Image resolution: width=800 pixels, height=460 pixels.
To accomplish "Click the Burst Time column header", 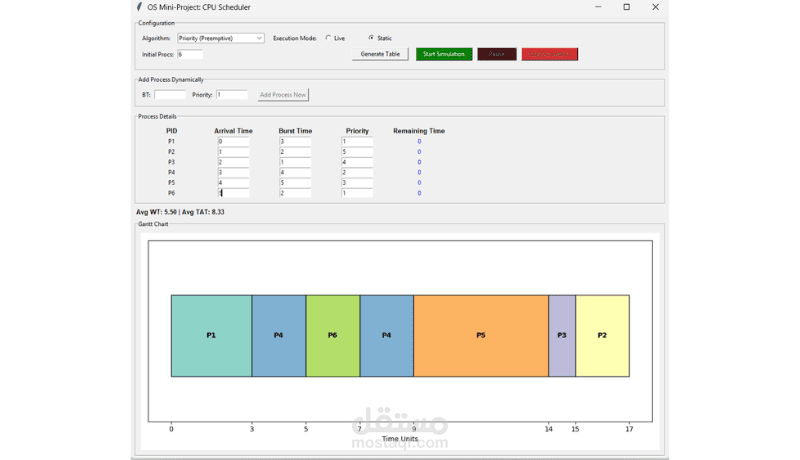I will click(295, 131).
